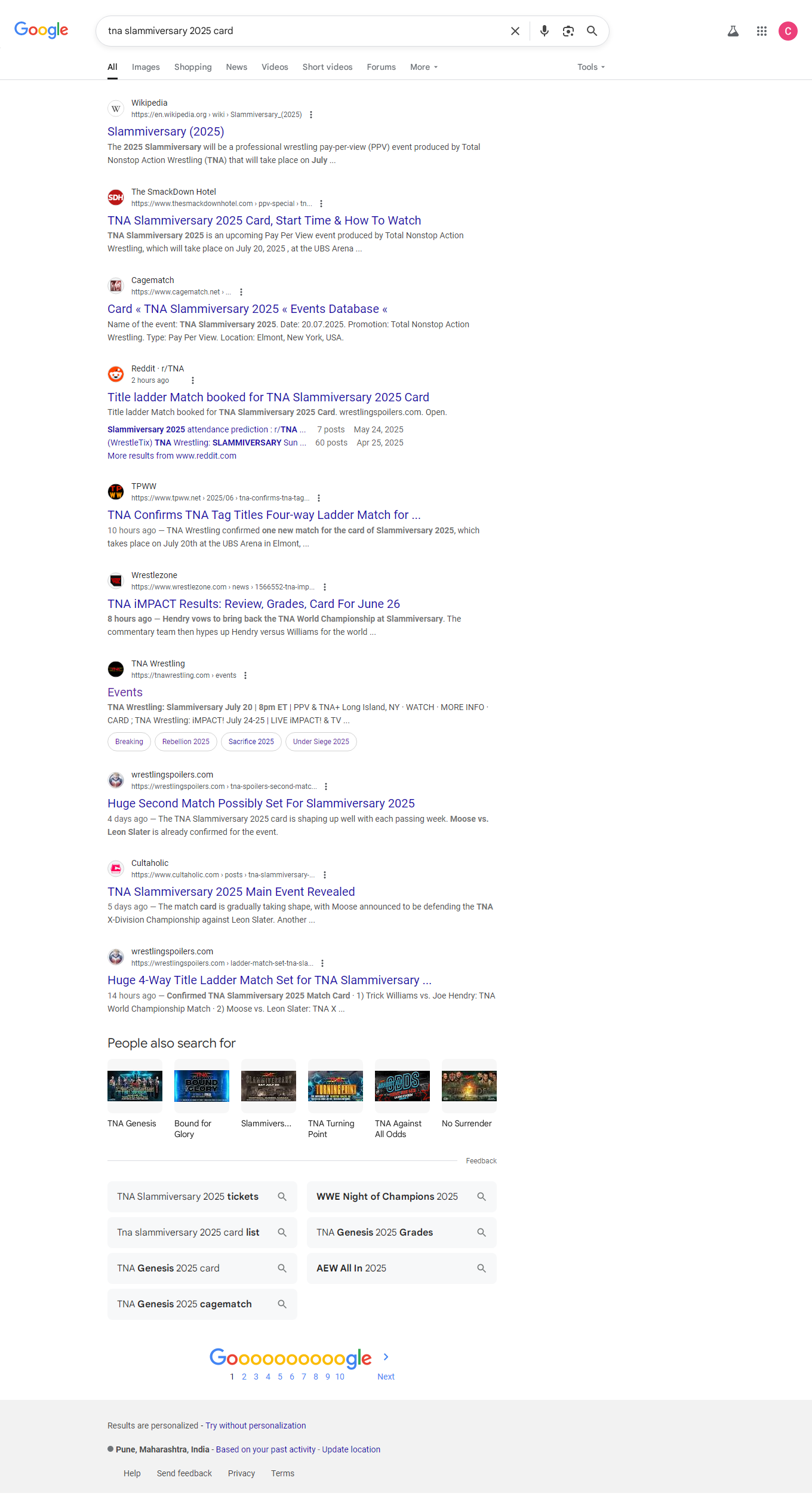Click the next-page arrow beside the Gooooogle logo
The height and width of the screenshot is (1496, 812).
386,1357
